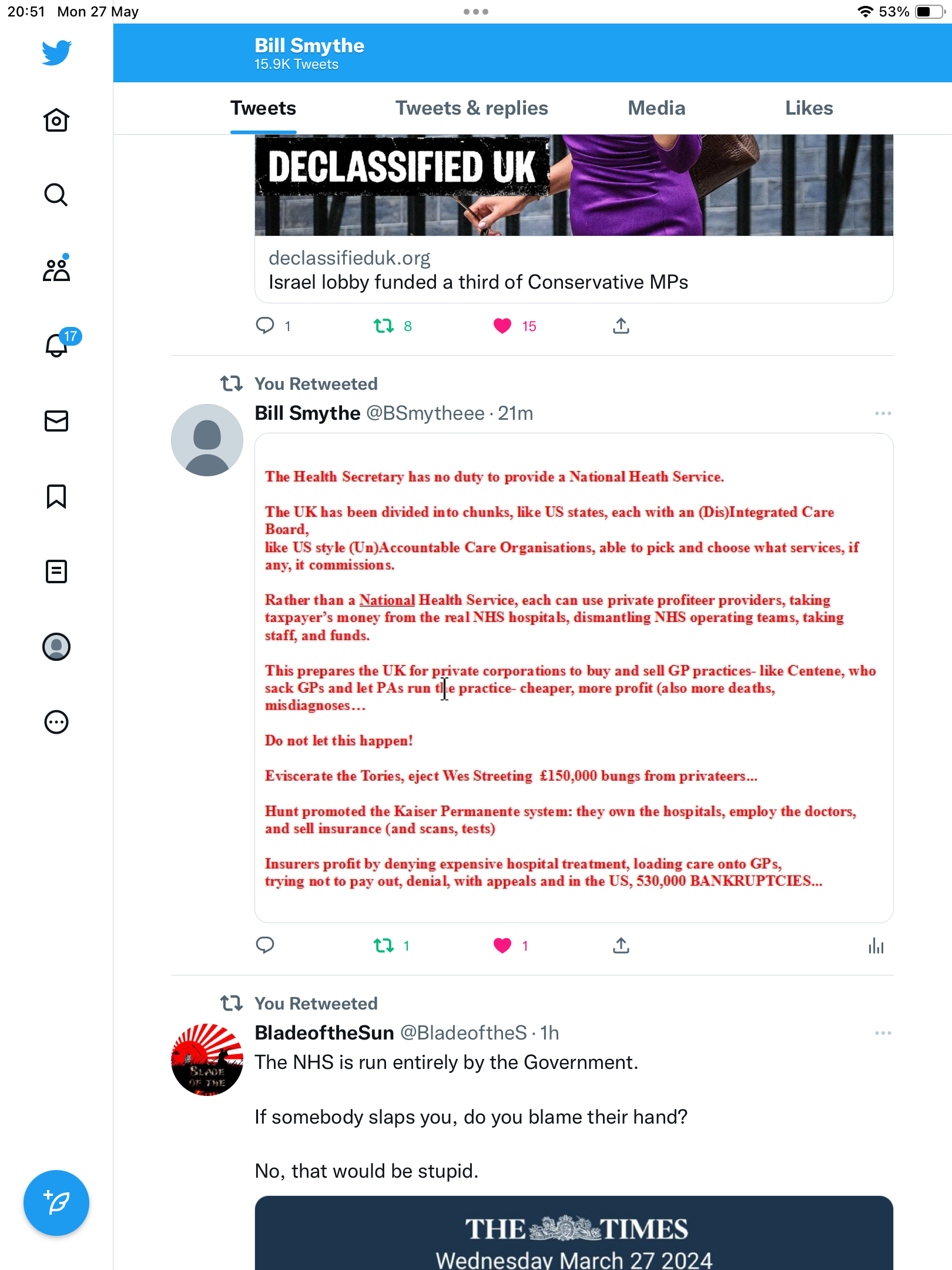This screenshot has height=1270, width=952.
Task: Undo retweet on Bill Smythe's red text tweet
Action: point(384,945)
